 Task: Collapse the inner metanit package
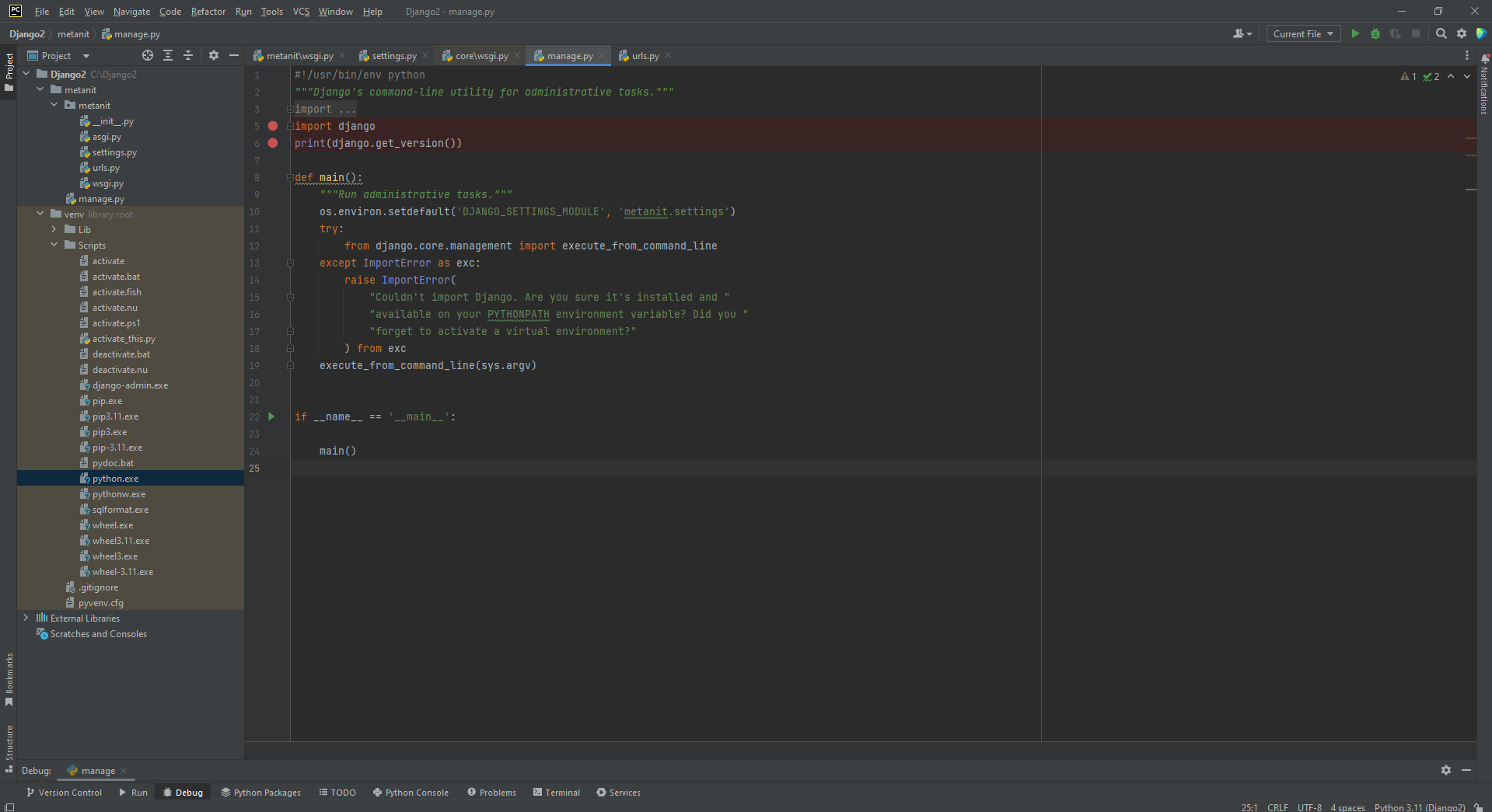pyautogui.click(x=54, y=105)
